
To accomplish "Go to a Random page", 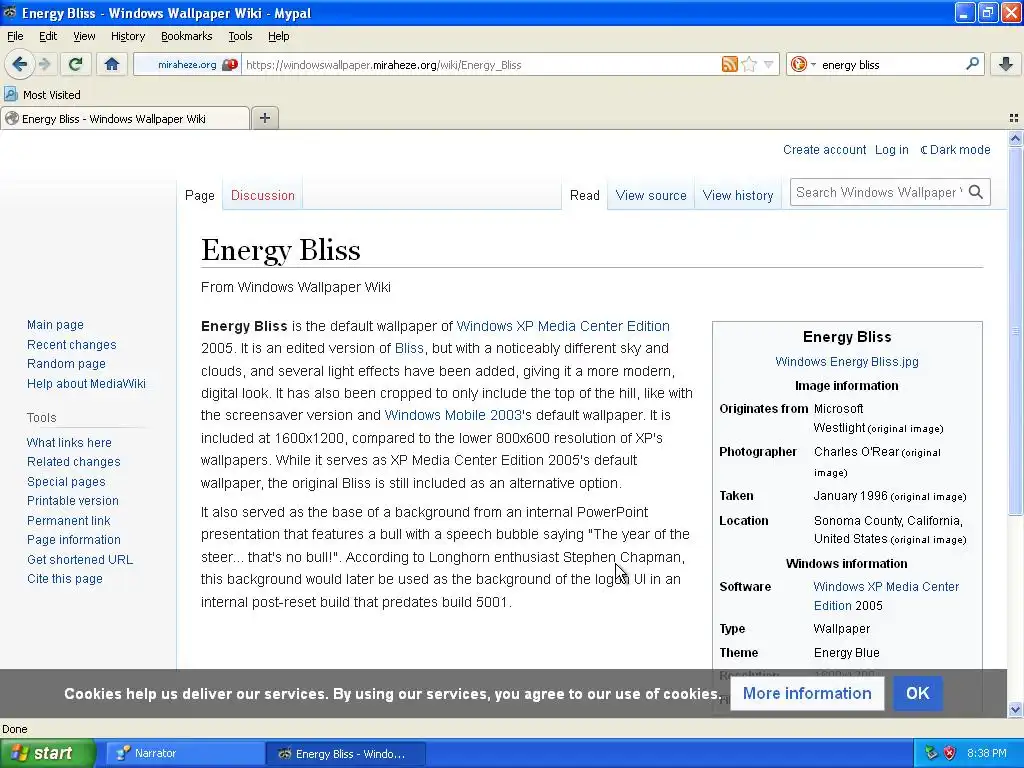I will point(66,364).
